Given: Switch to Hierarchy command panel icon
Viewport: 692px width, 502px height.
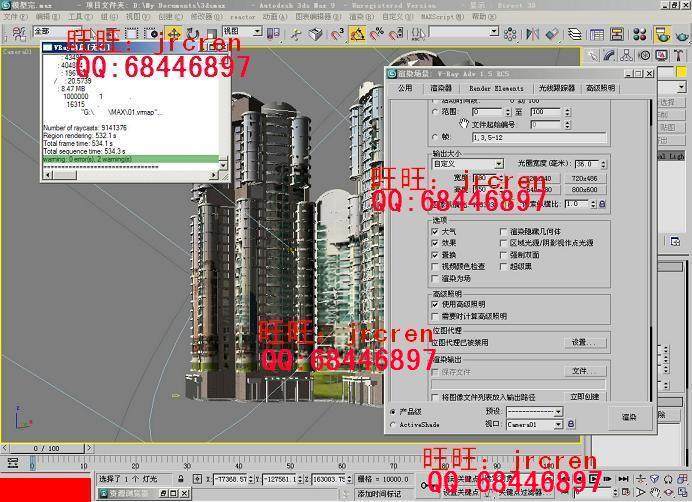Looking at the screenshot, I should tap(626, 55).
